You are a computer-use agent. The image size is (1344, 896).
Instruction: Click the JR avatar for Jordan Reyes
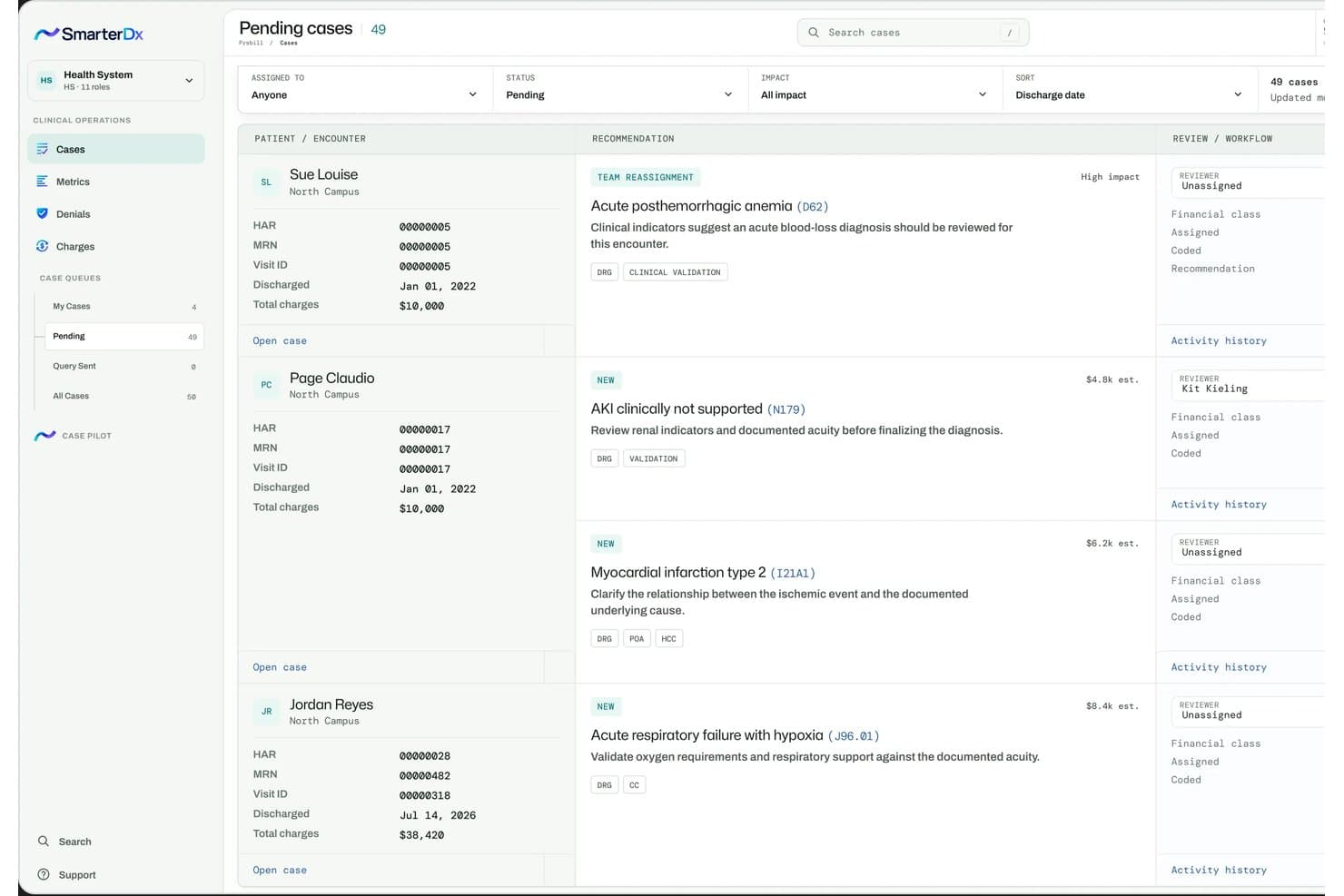266,711
